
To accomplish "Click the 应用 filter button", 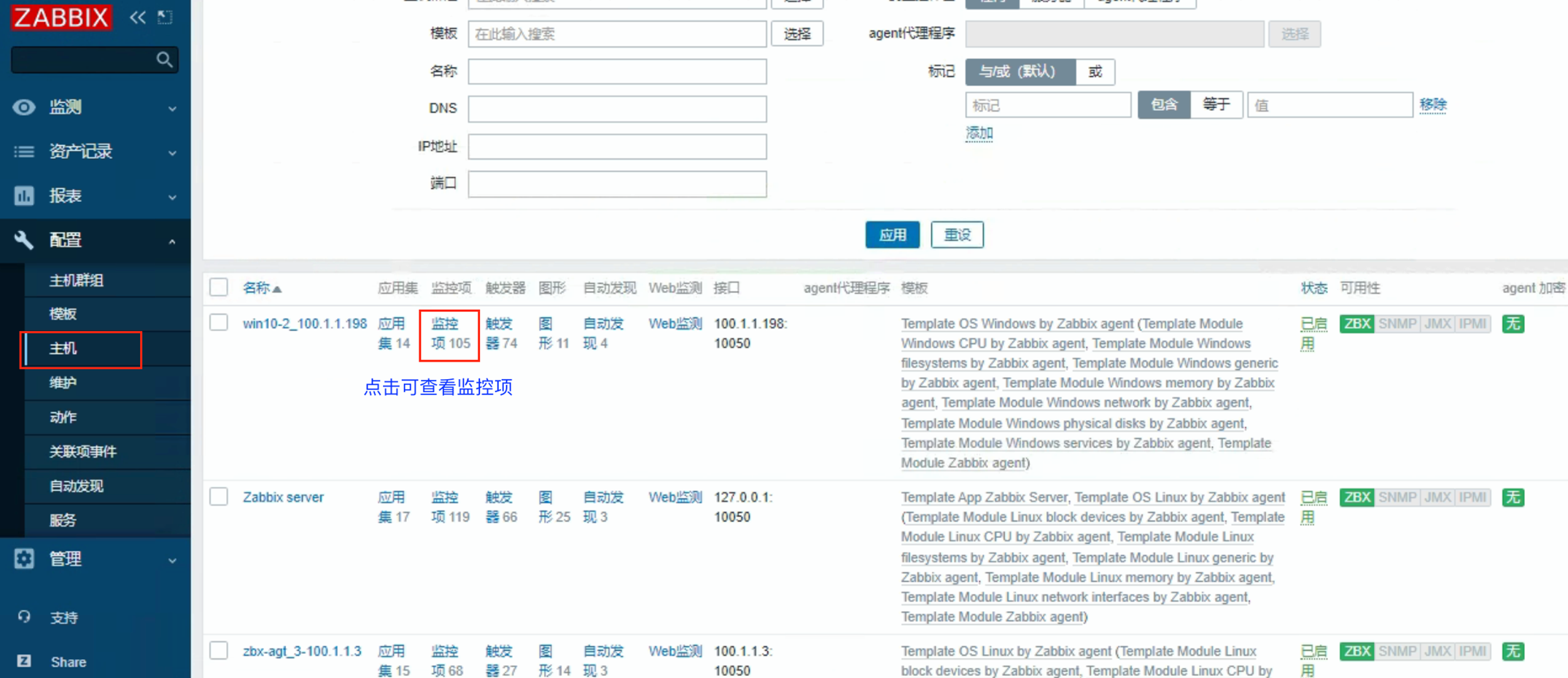I will point(892,235).
